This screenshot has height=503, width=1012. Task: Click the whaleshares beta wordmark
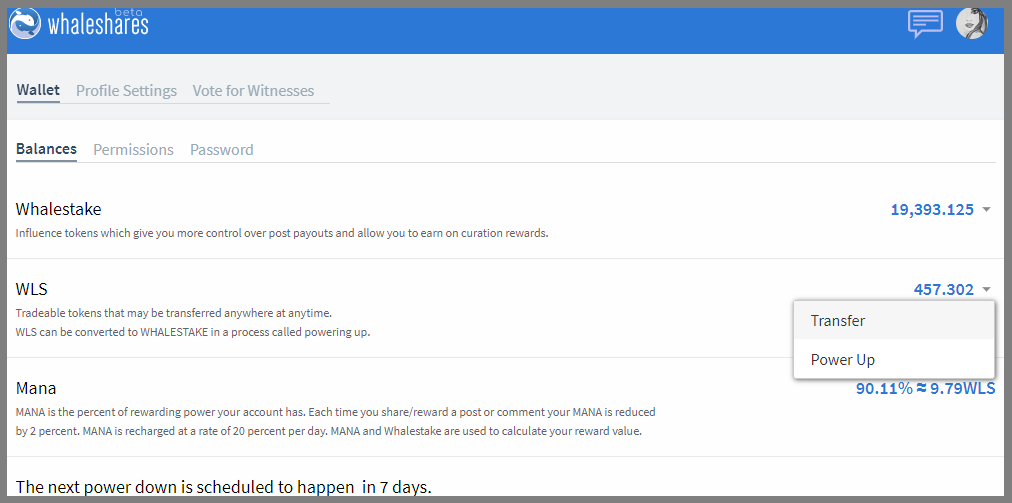point(98,23)
